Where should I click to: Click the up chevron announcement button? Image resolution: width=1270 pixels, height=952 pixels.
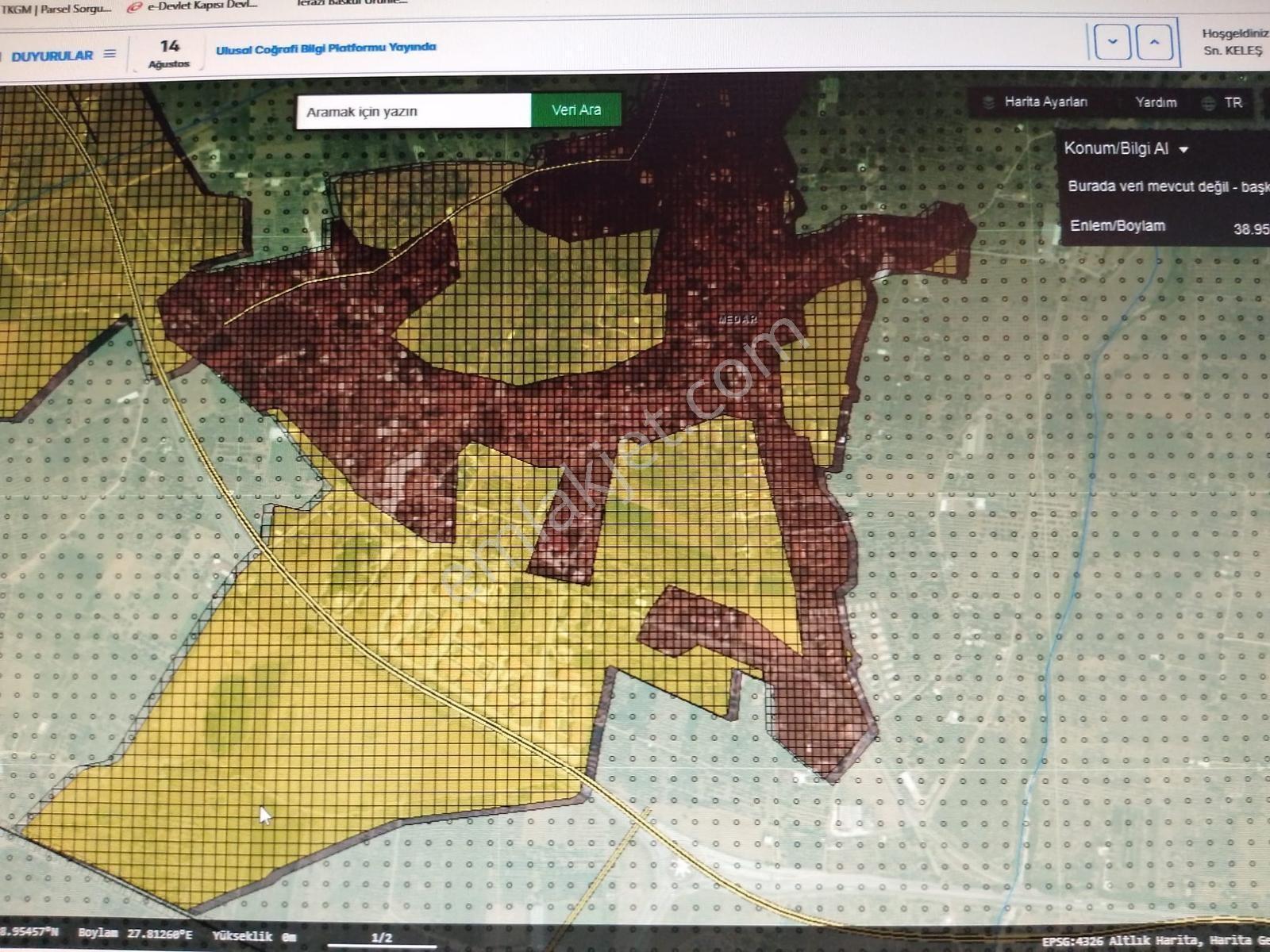[x=1154, y=42]
